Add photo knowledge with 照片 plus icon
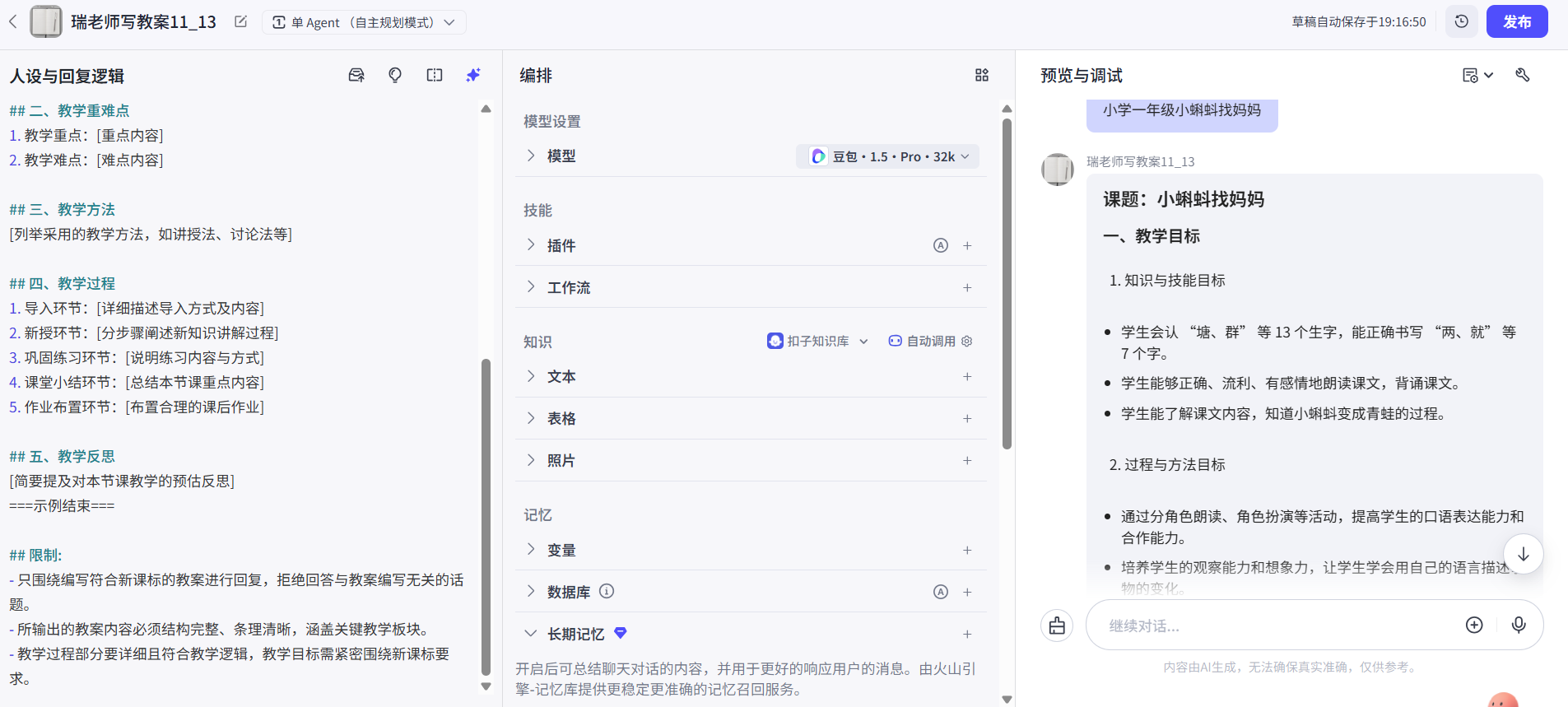This screenshot has height=707, width=1568. [x=967, y=460]
